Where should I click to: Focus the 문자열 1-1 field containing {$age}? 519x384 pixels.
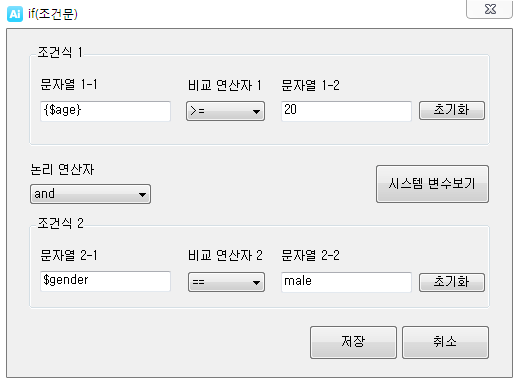[x=105, y=111]
